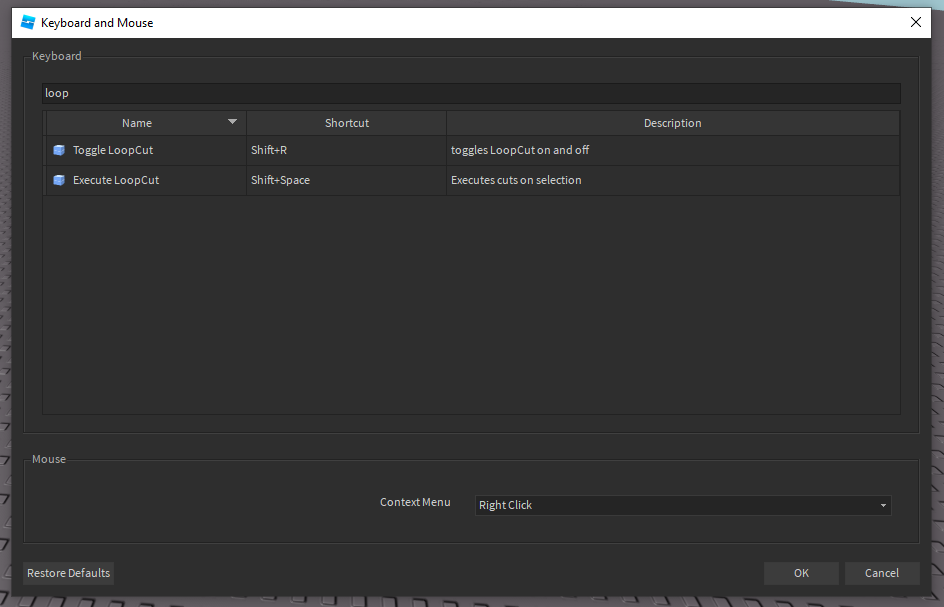Confirm changes with the OK button
The width and height of the screenshot is (944, 607).
point(801,573)
